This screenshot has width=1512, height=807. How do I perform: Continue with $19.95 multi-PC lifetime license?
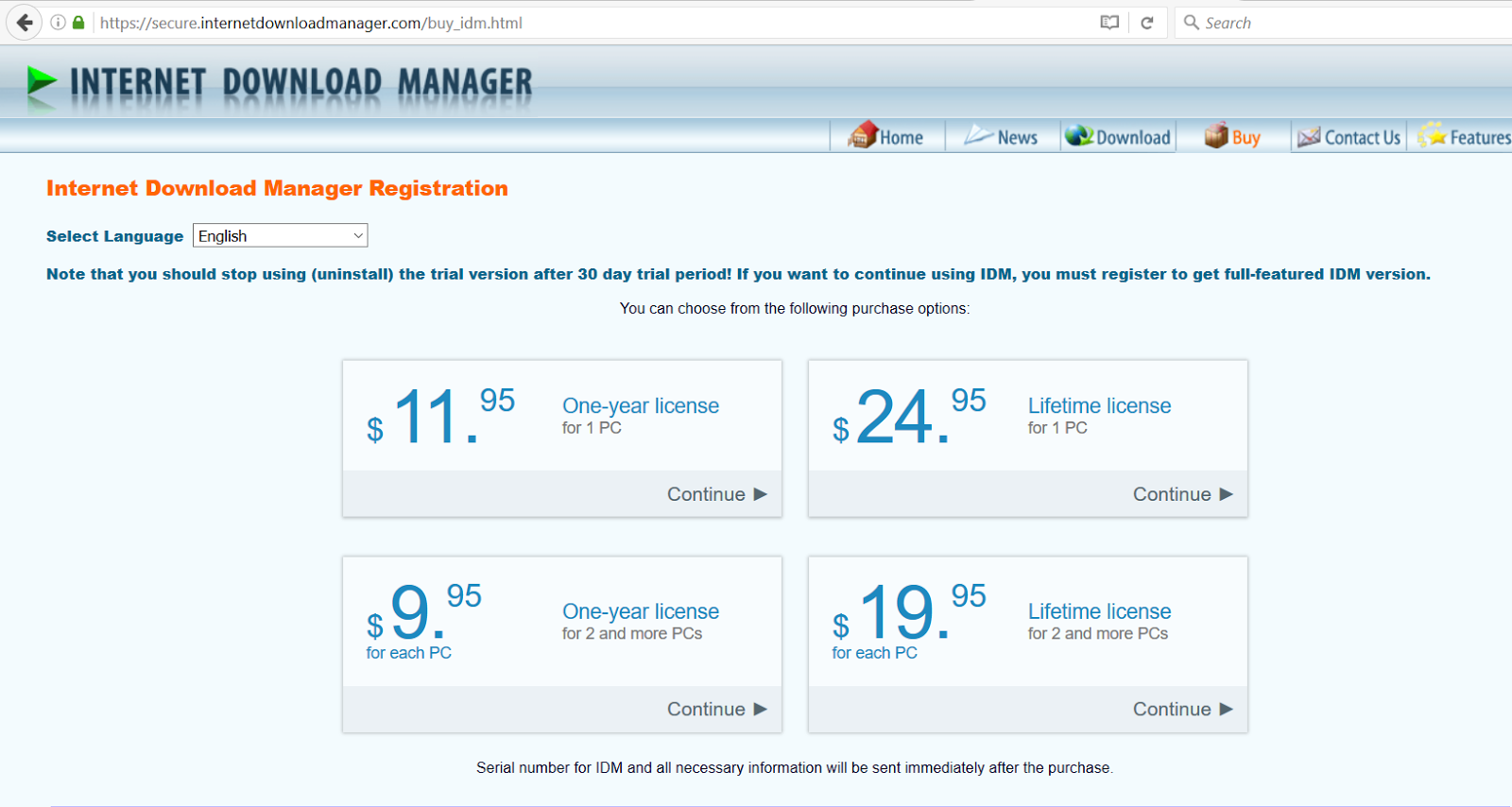coord(1182,709)
